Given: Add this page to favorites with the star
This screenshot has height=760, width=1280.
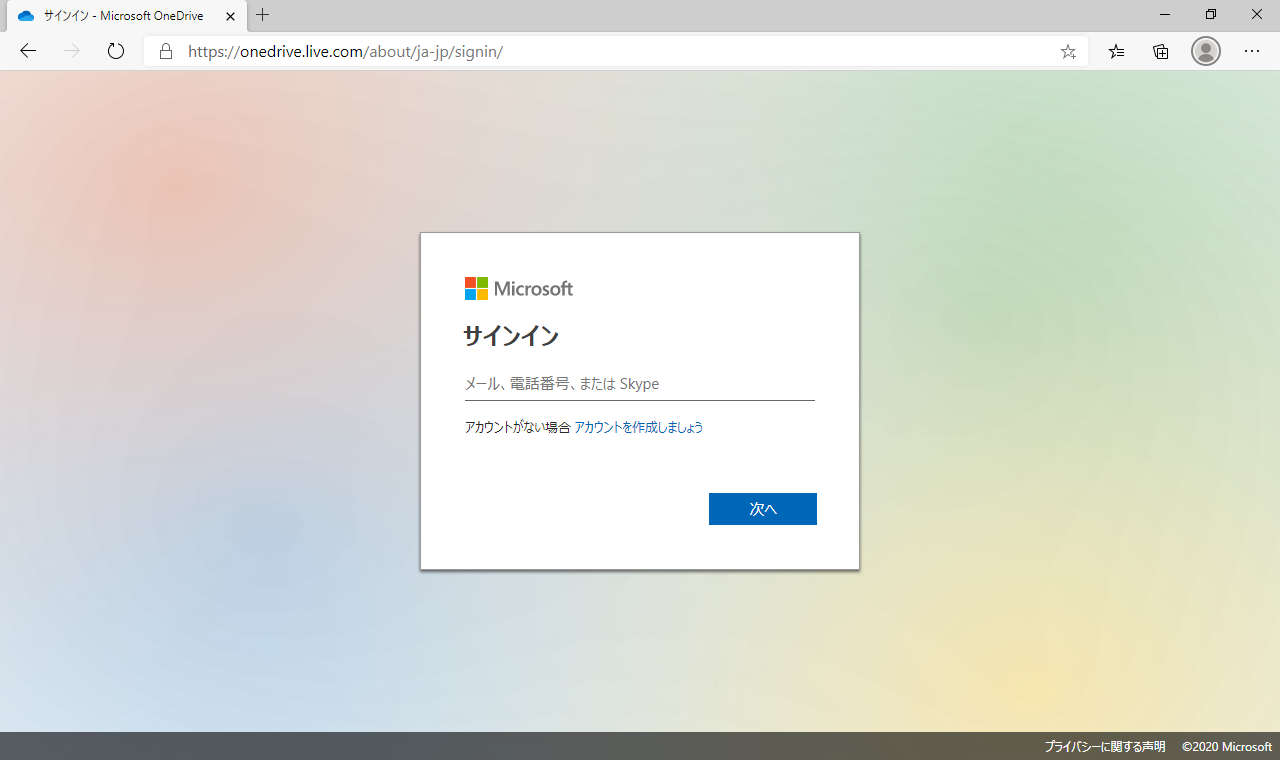Looking at the screenshot, I should coord(1068,51).
